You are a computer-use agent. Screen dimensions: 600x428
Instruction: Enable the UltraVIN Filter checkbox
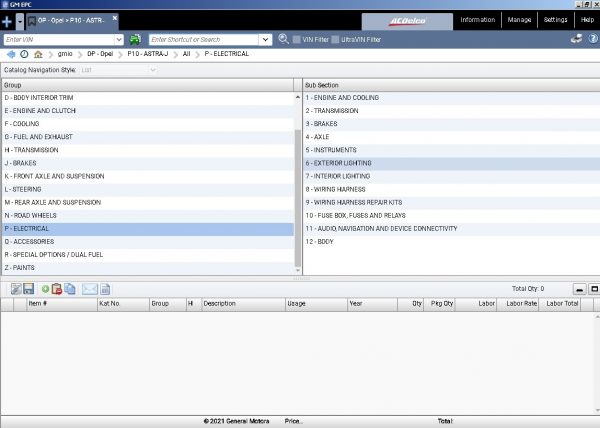tap(335, 39)
